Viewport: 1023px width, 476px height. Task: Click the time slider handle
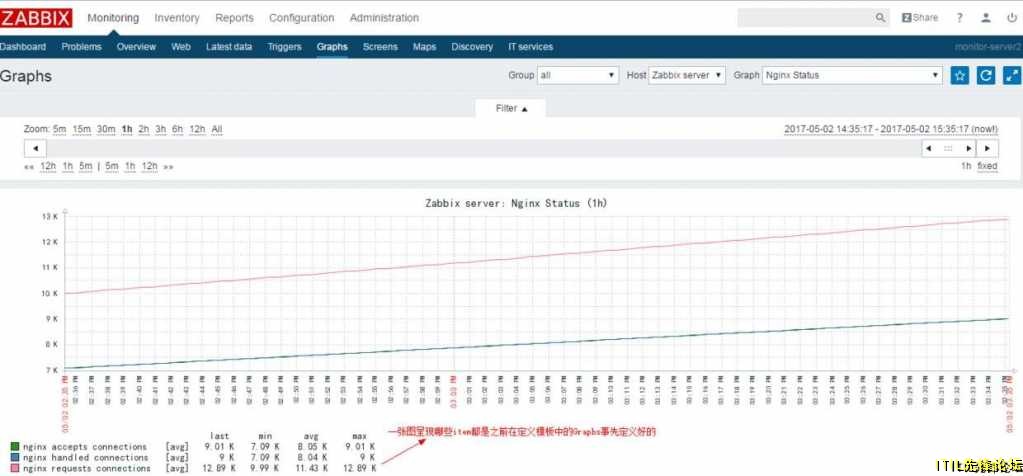pos(949,149)
